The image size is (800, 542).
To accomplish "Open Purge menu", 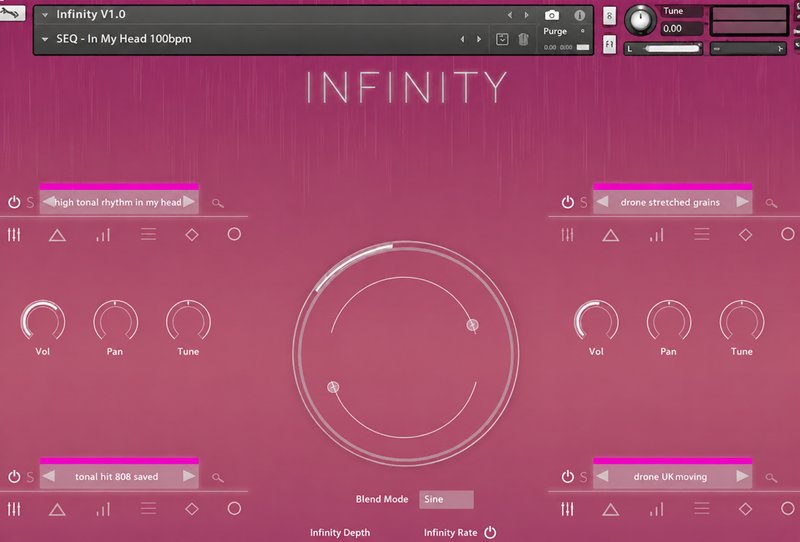I will [555, 31].
